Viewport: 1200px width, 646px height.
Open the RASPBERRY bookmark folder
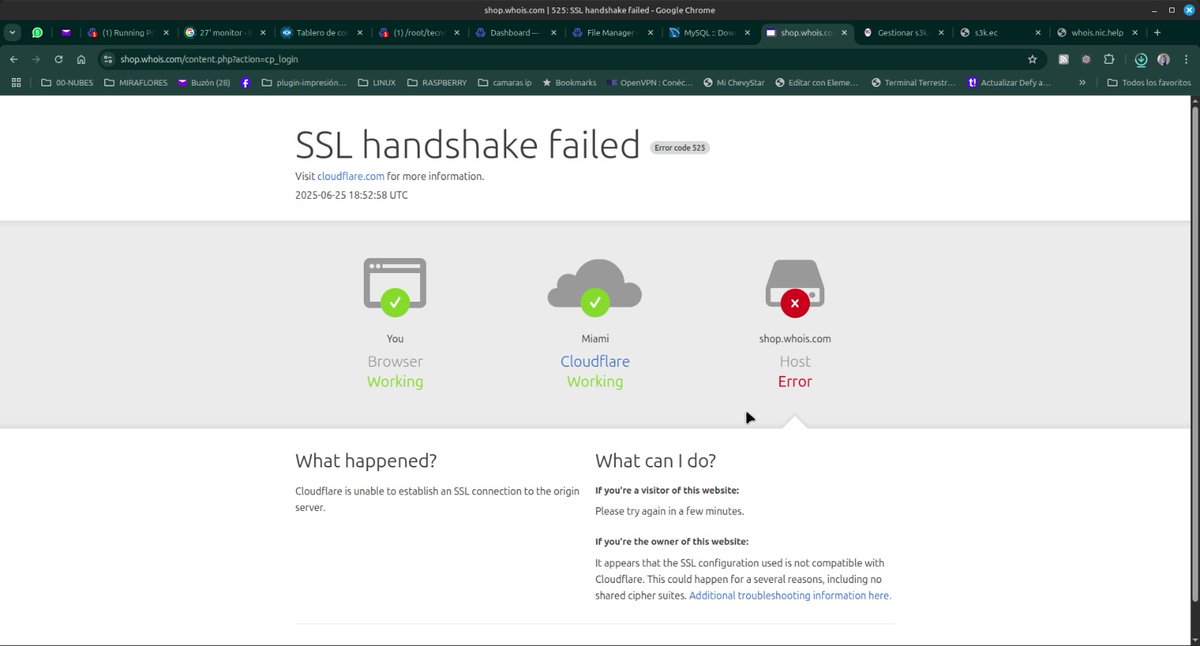click(437, 83)
